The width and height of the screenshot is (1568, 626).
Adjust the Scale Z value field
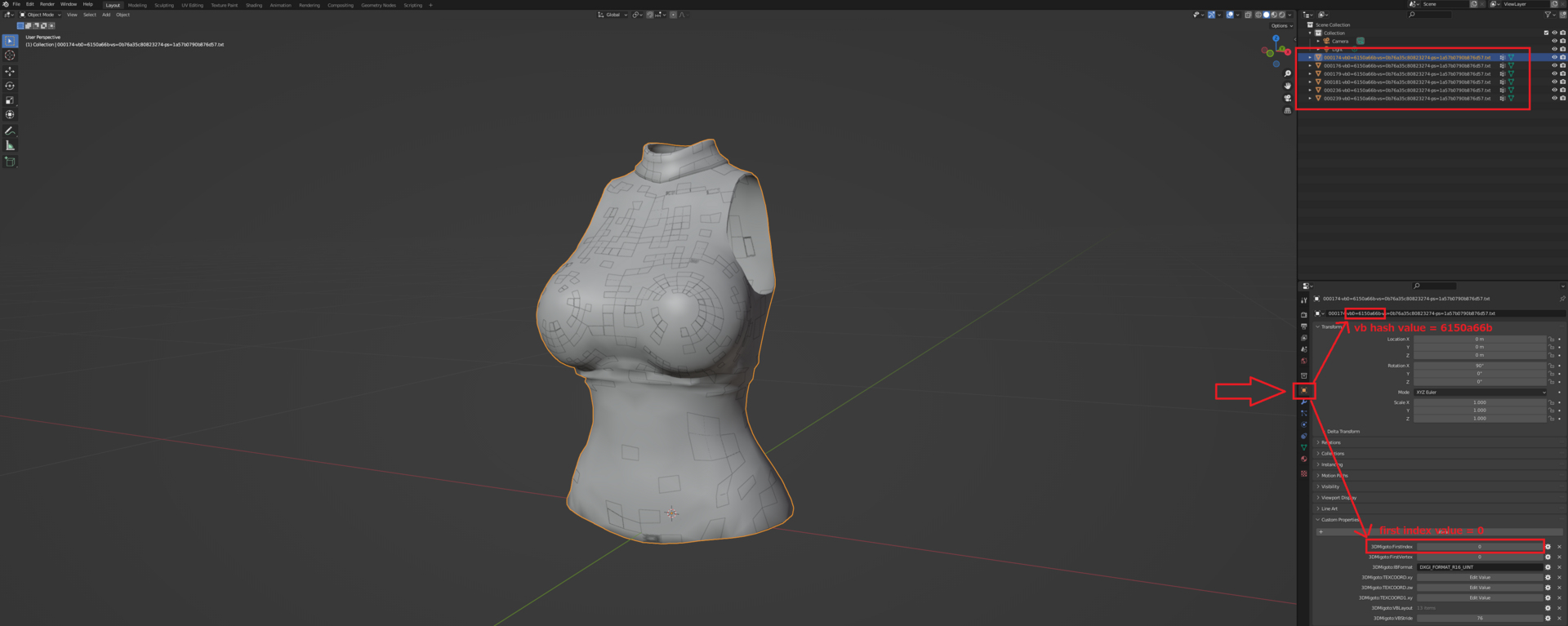pyautogui.click(x=1480, y=419)
